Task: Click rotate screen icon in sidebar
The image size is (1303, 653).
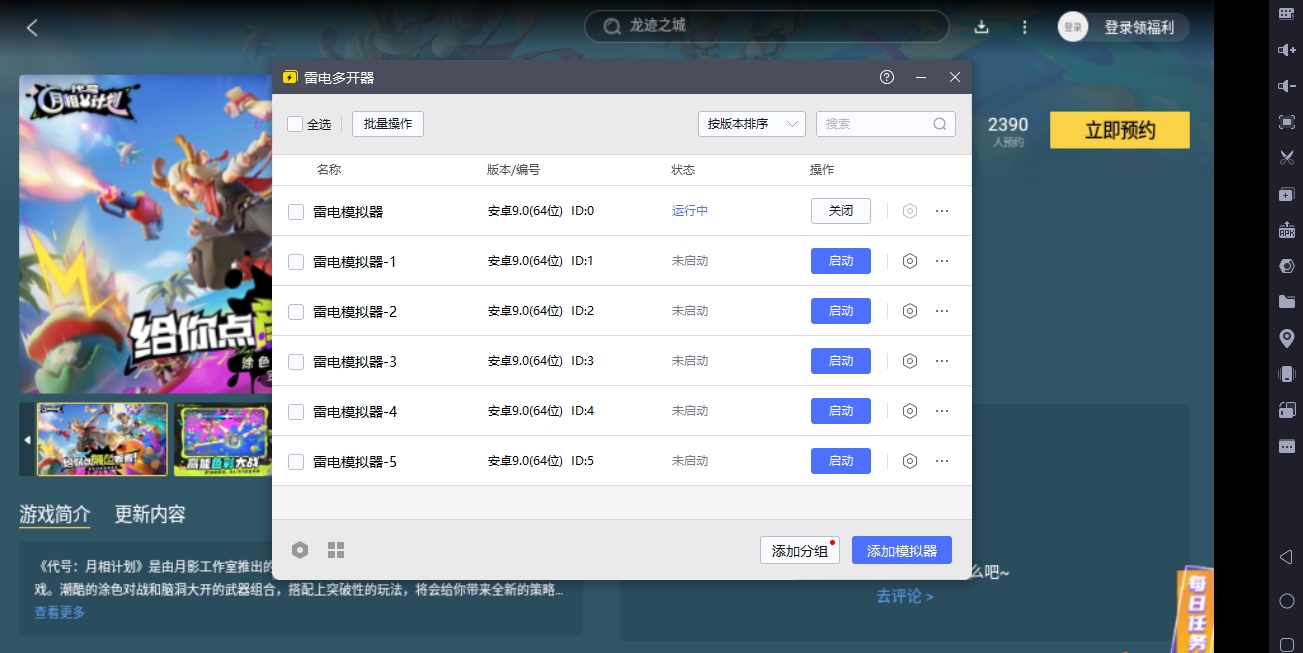Action: coord(1287,410)
